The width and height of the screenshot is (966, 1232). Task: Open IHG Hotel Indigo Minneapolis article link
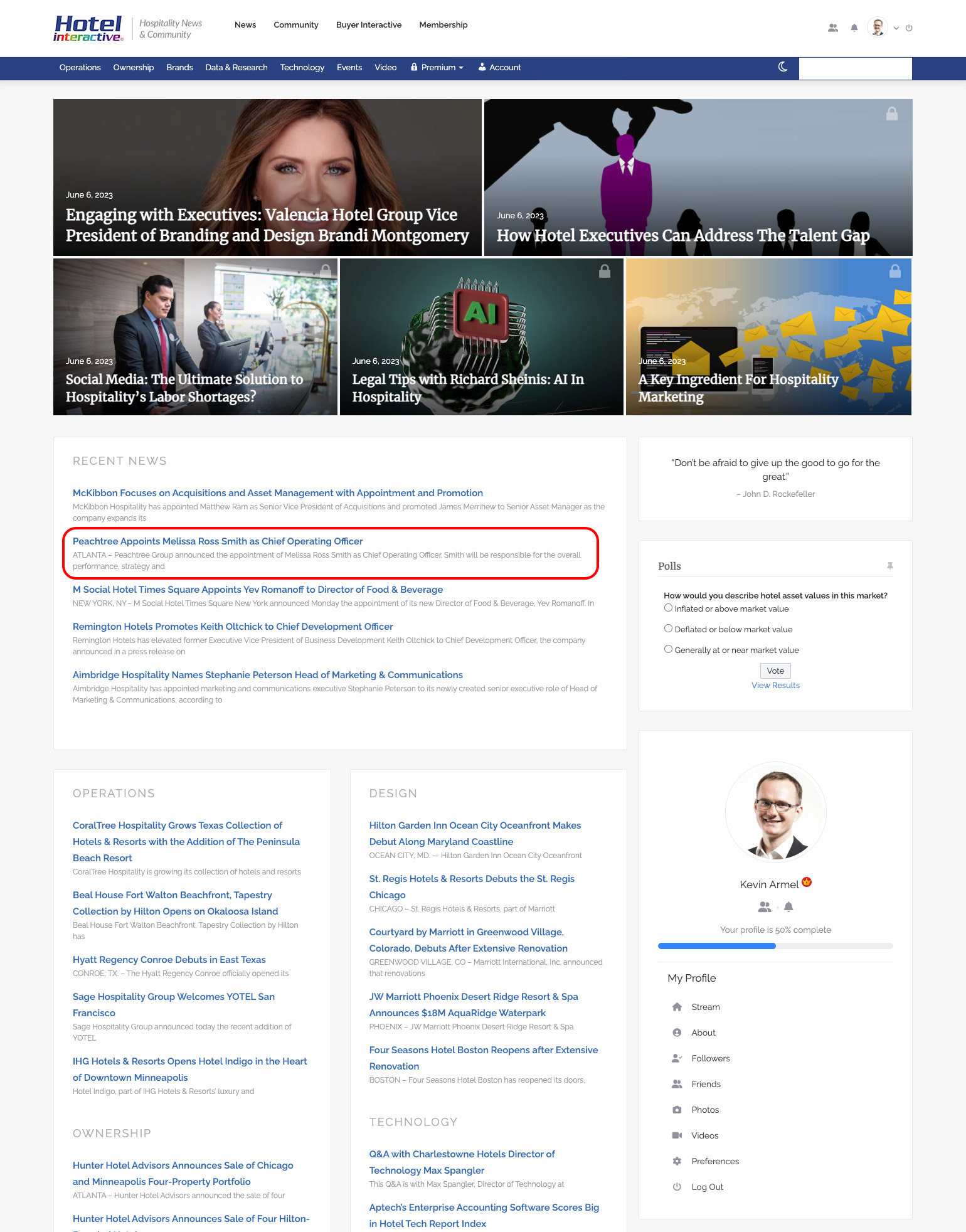pyautogui.click(x=190, y=1069)
